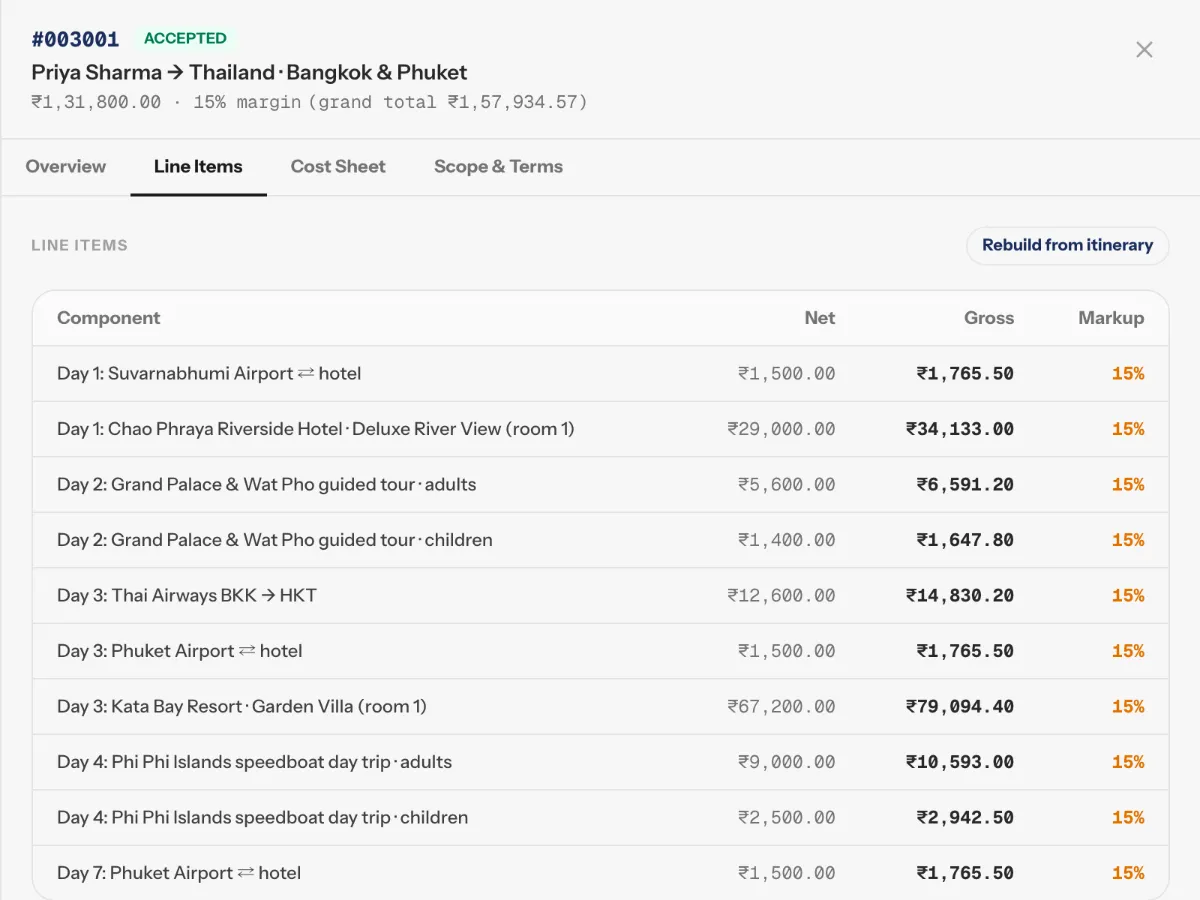This screenshot has height=900, width=1200.
Task: Select Phi Phi Islands day trip · children row
Action: click(x=600, y=818)
